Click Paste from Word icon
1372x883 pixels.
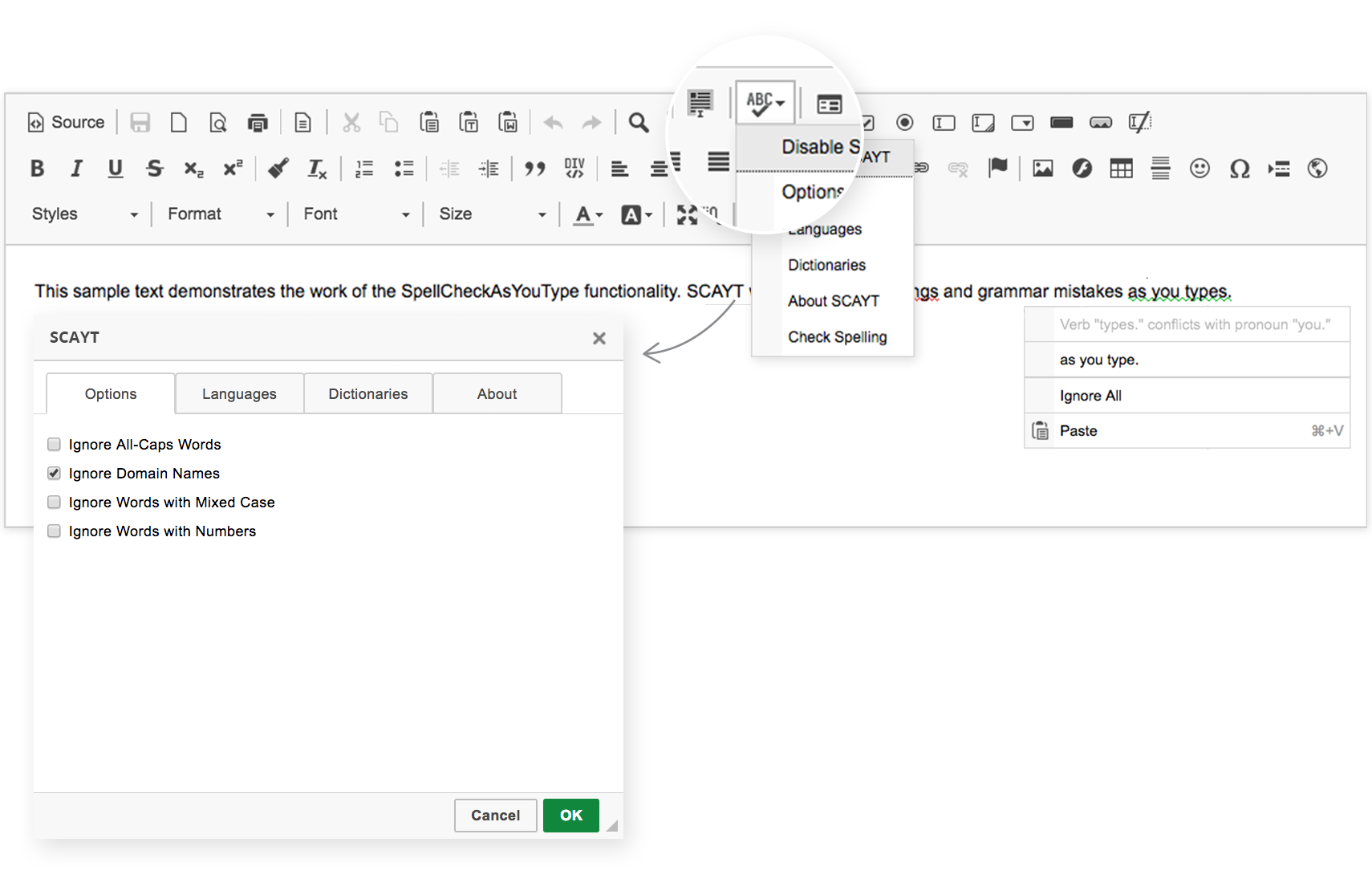(x=508, y=122)
